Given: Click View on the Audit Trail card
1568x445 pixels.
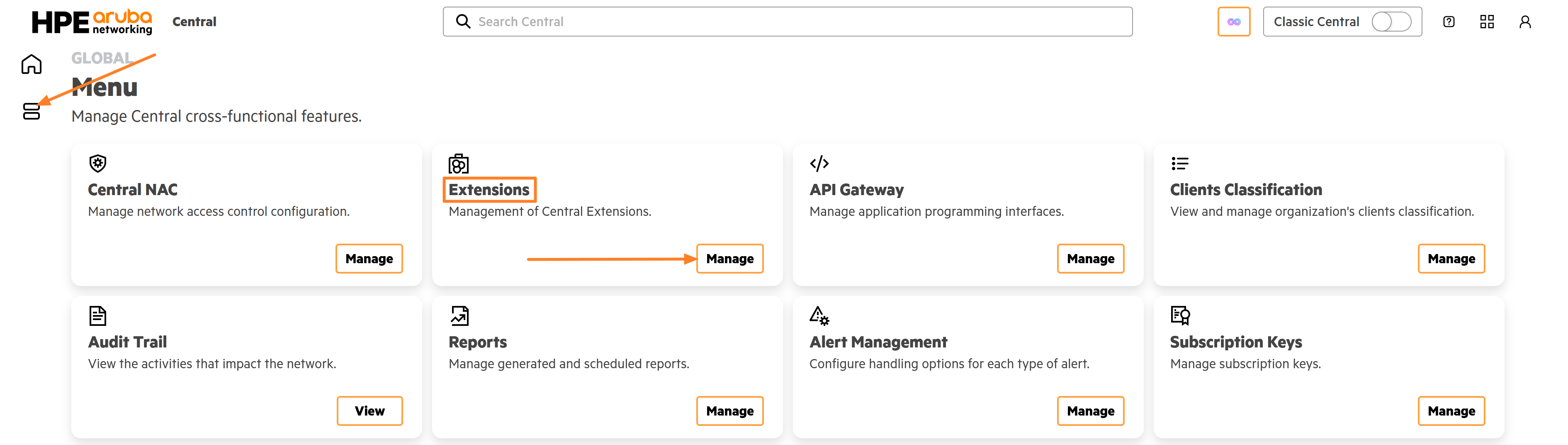Looking at the screenshot, I should [370, 411].
